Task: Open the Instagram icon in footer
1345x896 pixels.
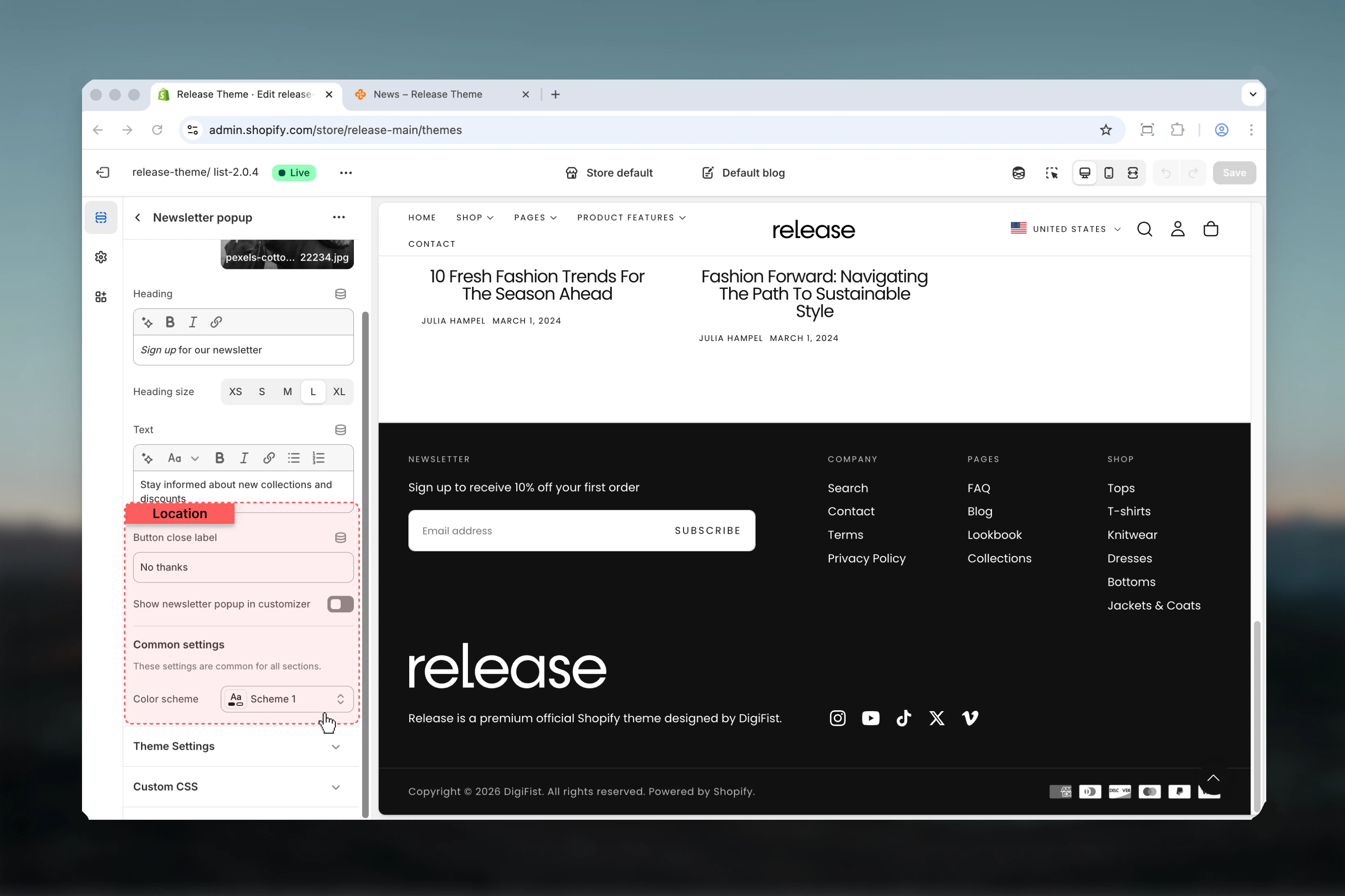Action: (x=837, y=718)
